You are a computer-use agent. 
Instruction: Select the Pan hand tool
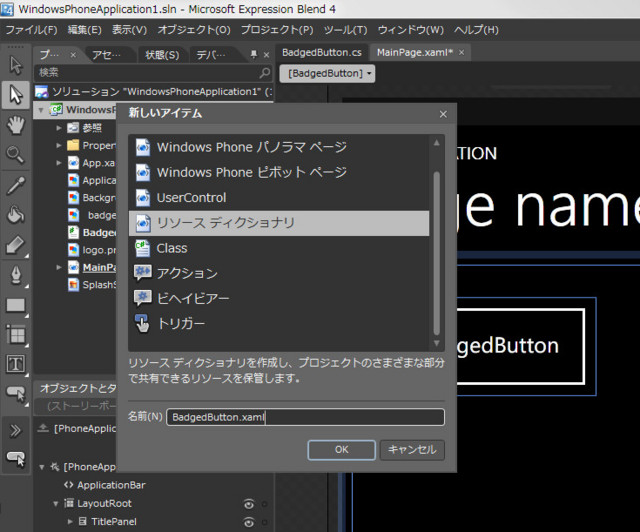16,125
